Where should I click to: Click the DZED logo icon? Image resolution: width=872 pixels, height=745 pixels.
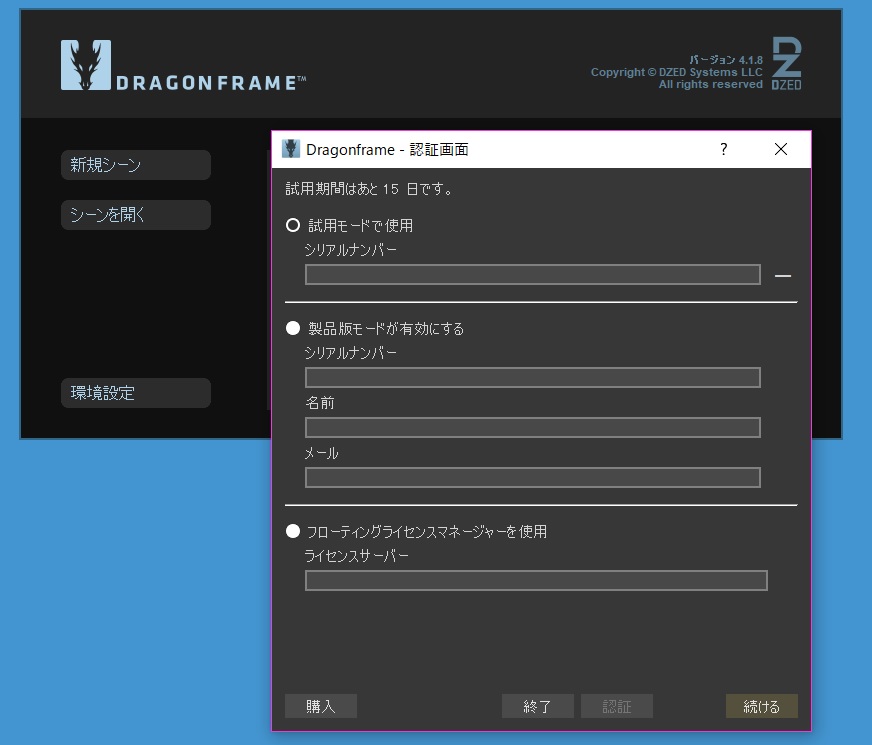point(786,63)
